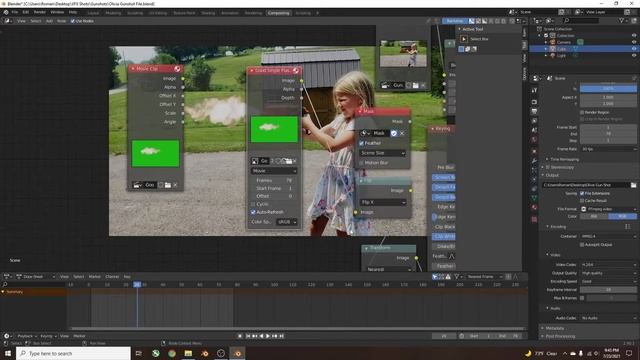The height and width of the screenshot is (360, 640).
Task: Select the RGB color mode button
Action: point(622,216)
